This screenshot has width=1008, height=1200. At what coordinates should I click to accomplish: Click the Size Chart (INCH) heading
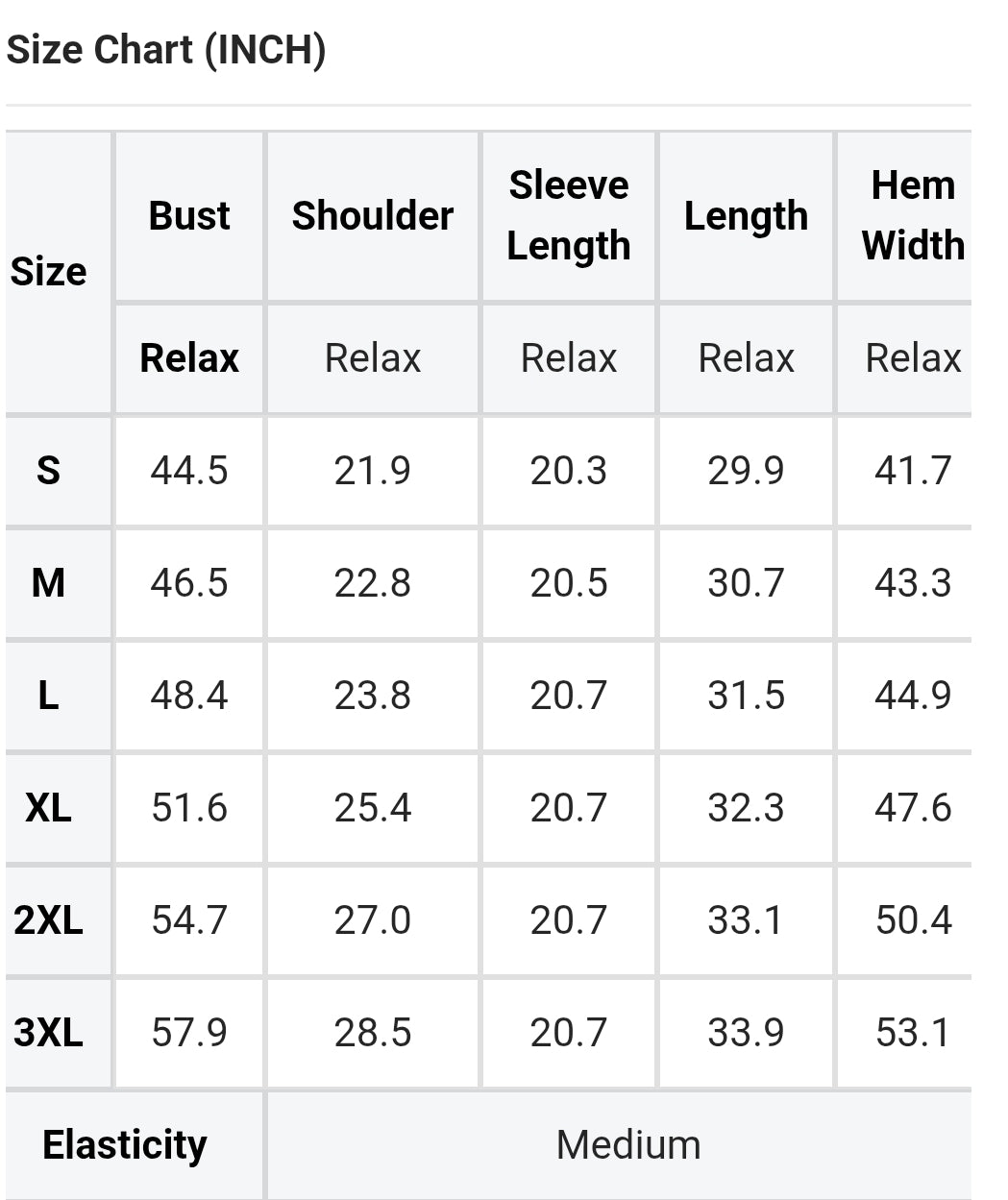166,49
